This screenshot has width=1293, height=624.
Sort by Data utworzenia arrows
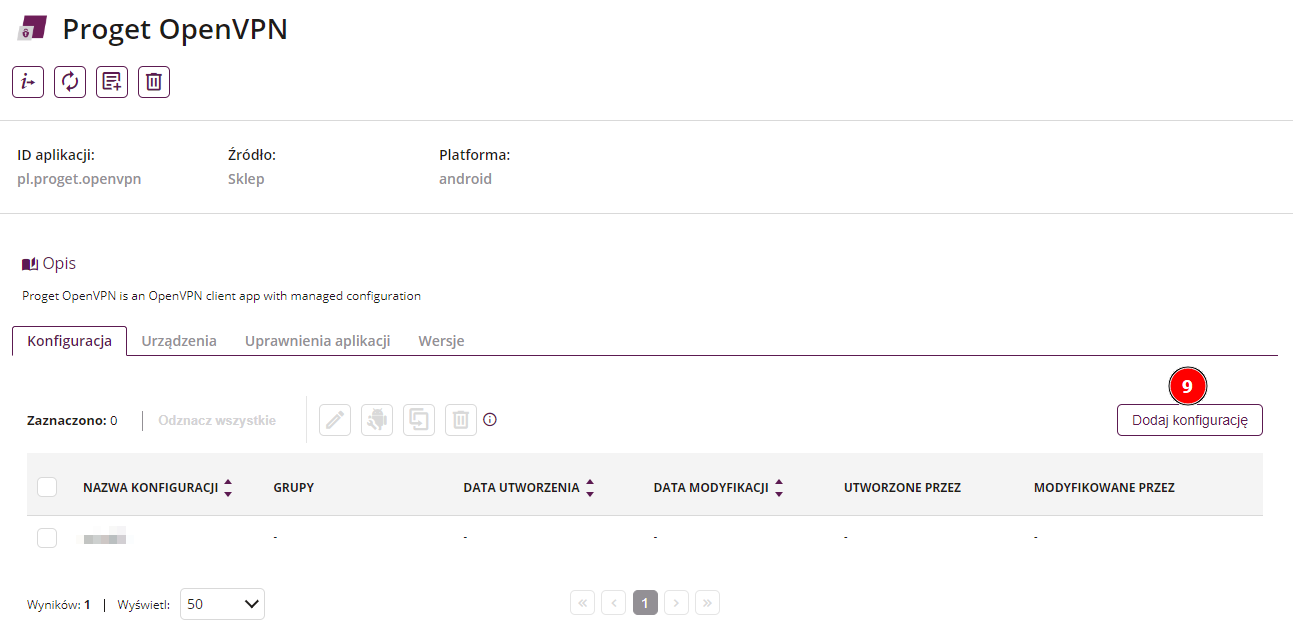coord(590,488)
